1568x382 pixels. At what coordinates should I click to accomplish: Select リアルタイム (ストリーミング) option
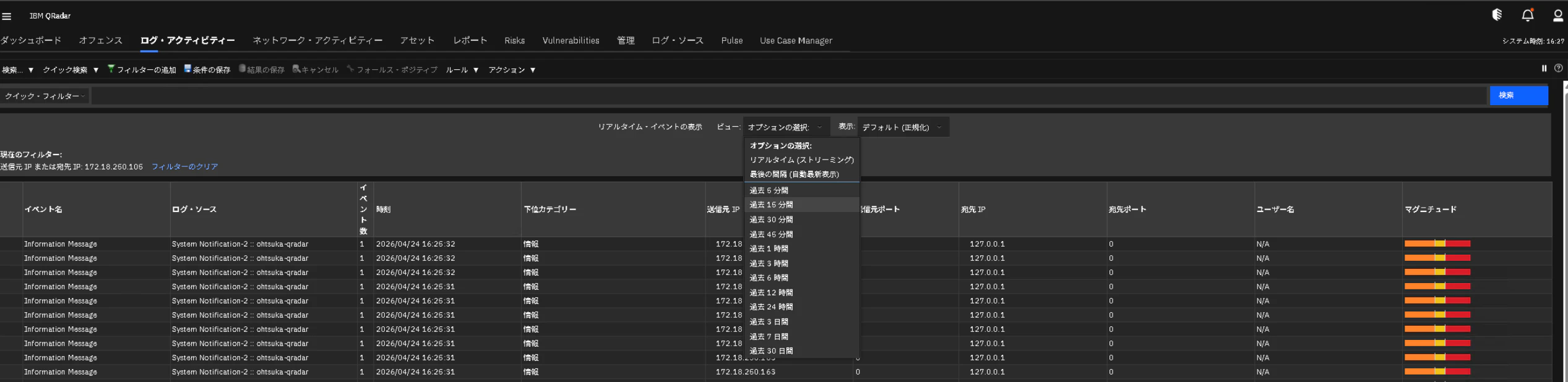801,160
